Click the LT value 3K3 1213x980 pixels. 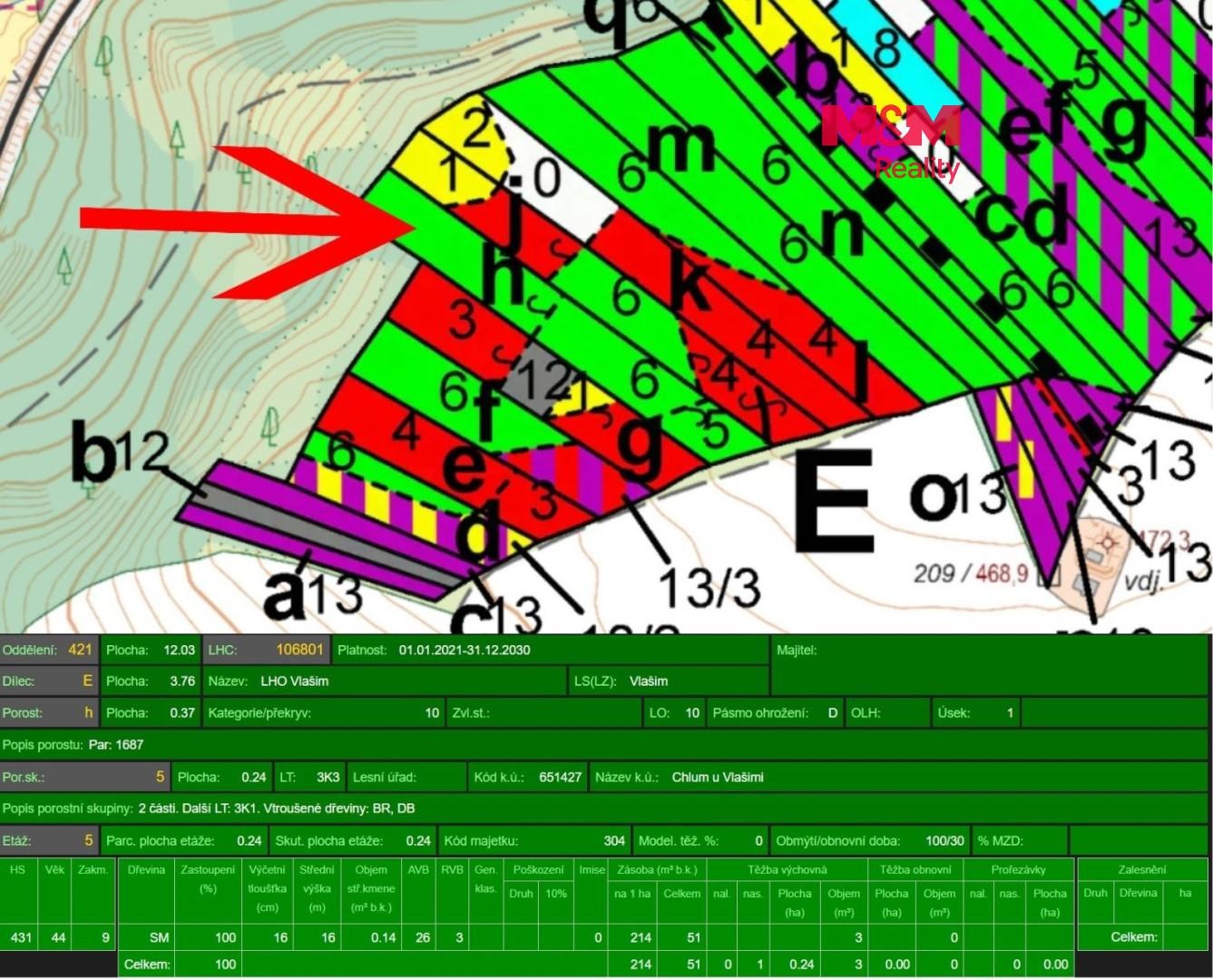pyautogui.click(x=328, y=777)
